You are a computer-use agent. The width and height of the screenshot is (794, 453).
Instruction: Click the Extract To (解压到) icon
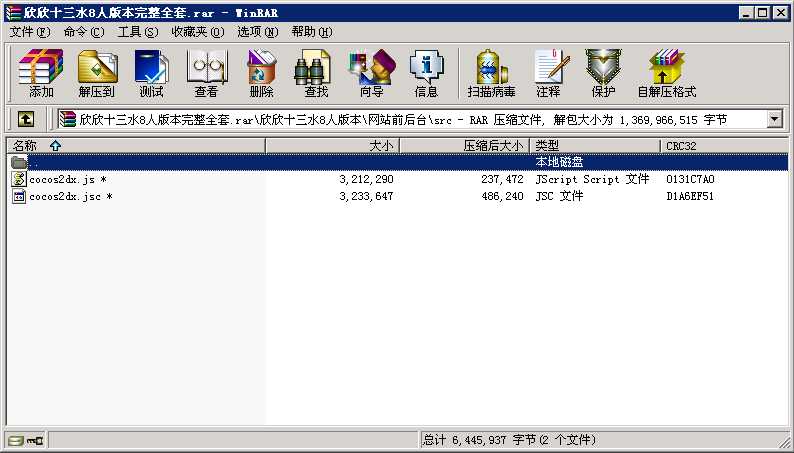[x=97, y=73]
